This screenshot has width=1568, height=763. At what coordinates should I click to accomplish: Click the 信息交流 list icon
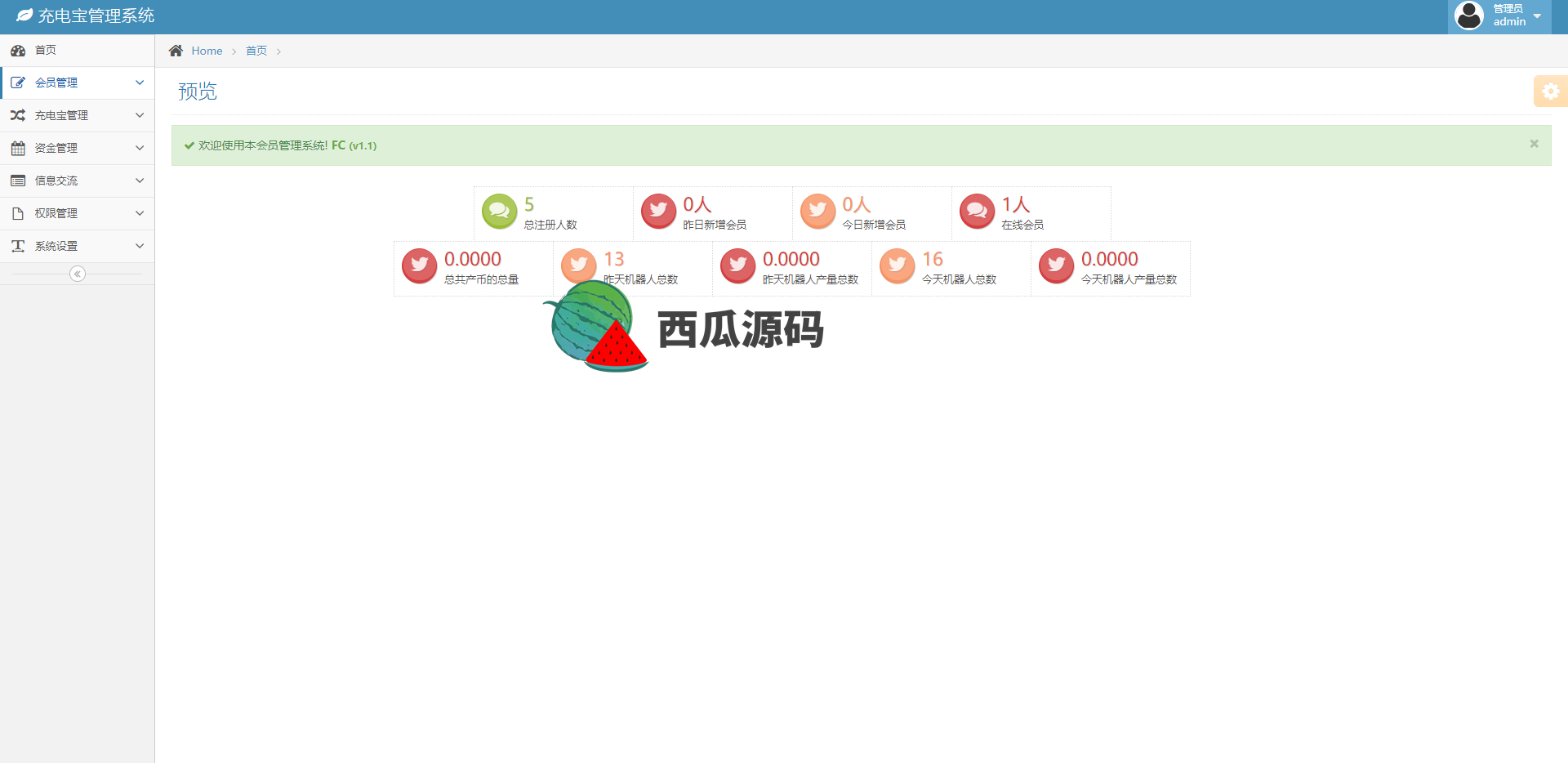(18, 181)
